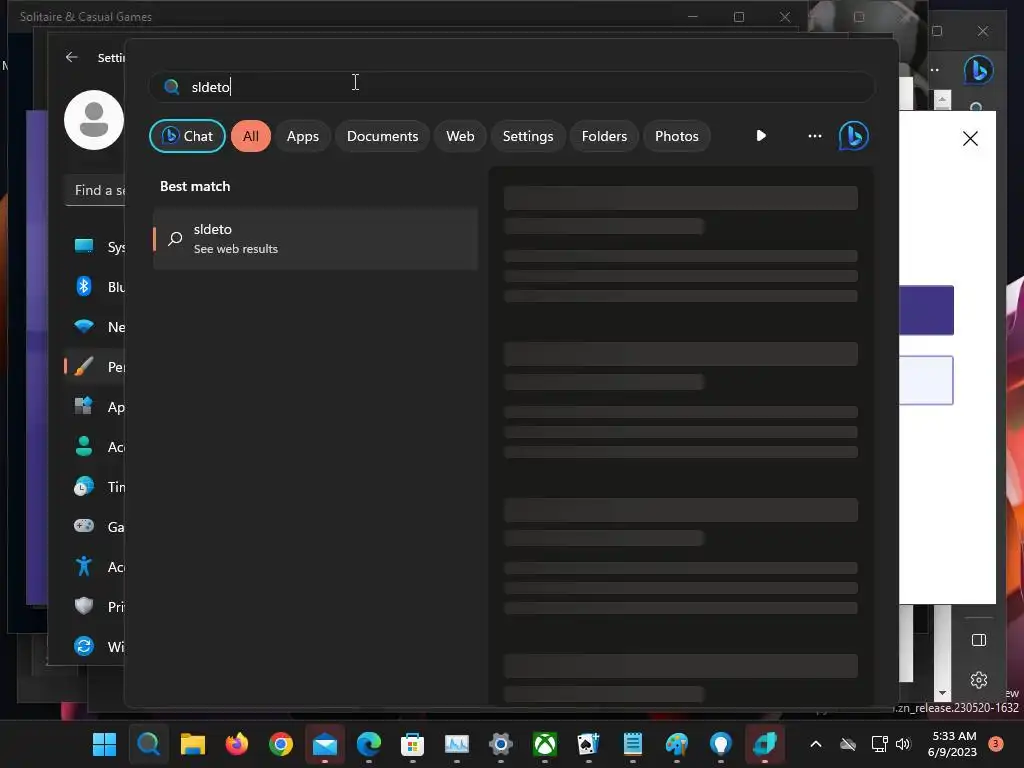
Task: Click Edge scrollbar down arrow
Action: coord(942,693)
